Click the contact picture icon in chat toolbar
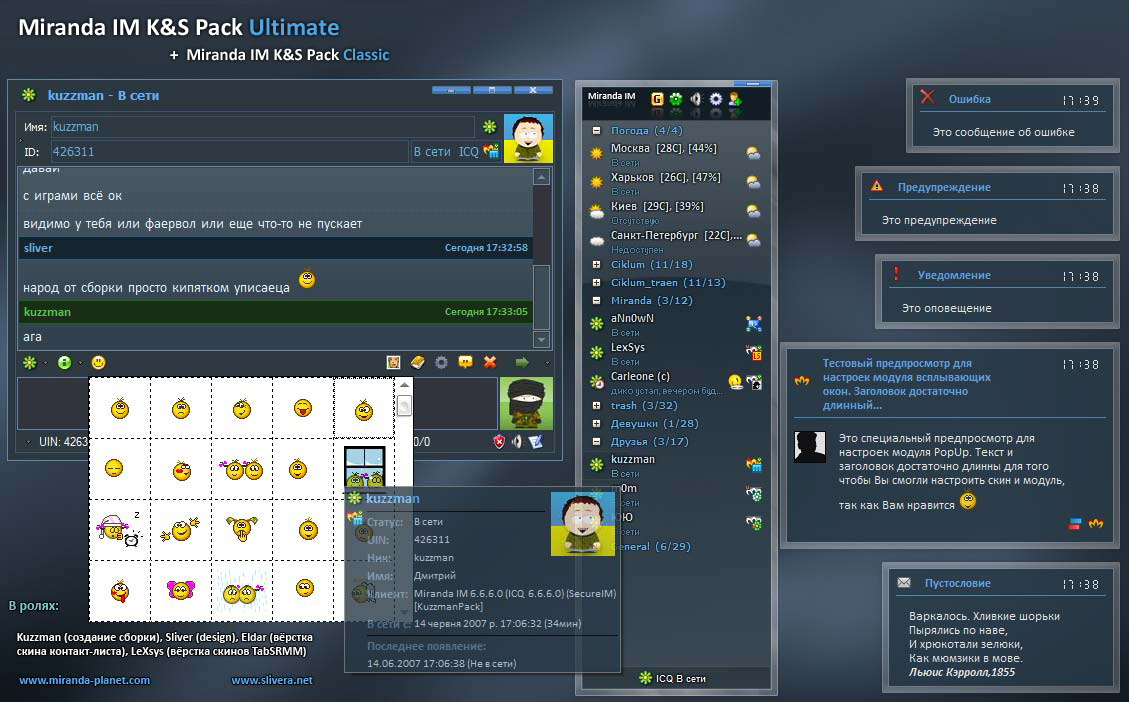 point(393,362)
